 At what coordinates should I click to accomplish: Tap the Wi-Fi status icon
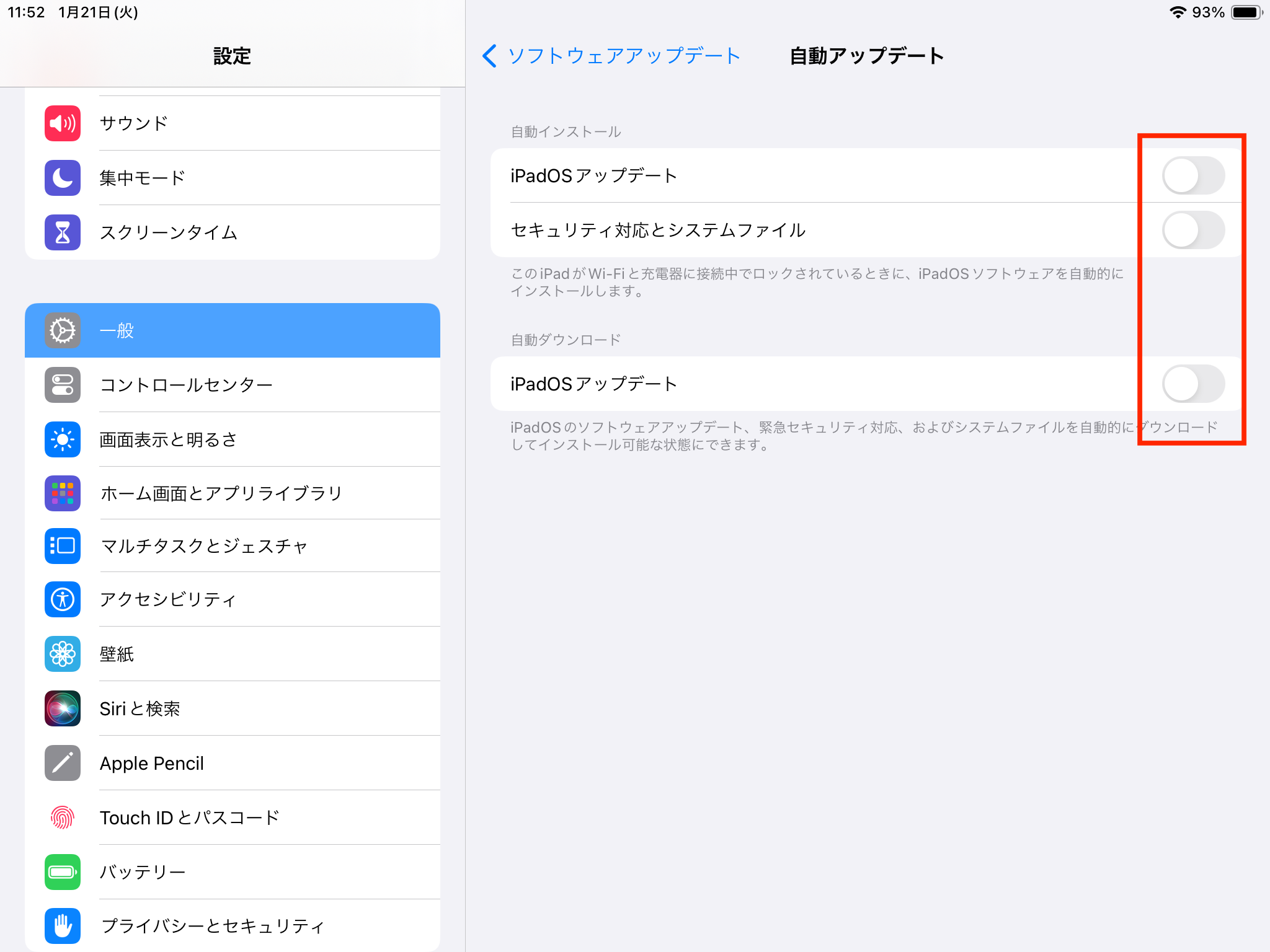click(x=1178, y=12)
